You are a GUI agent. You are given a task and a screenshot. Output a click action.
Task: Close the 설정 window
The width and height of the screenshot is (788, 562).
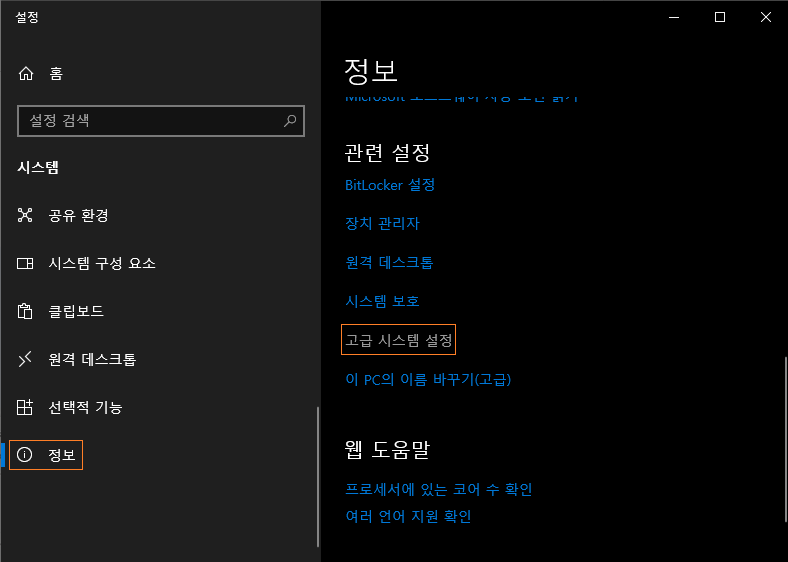[x=765, y=17]
